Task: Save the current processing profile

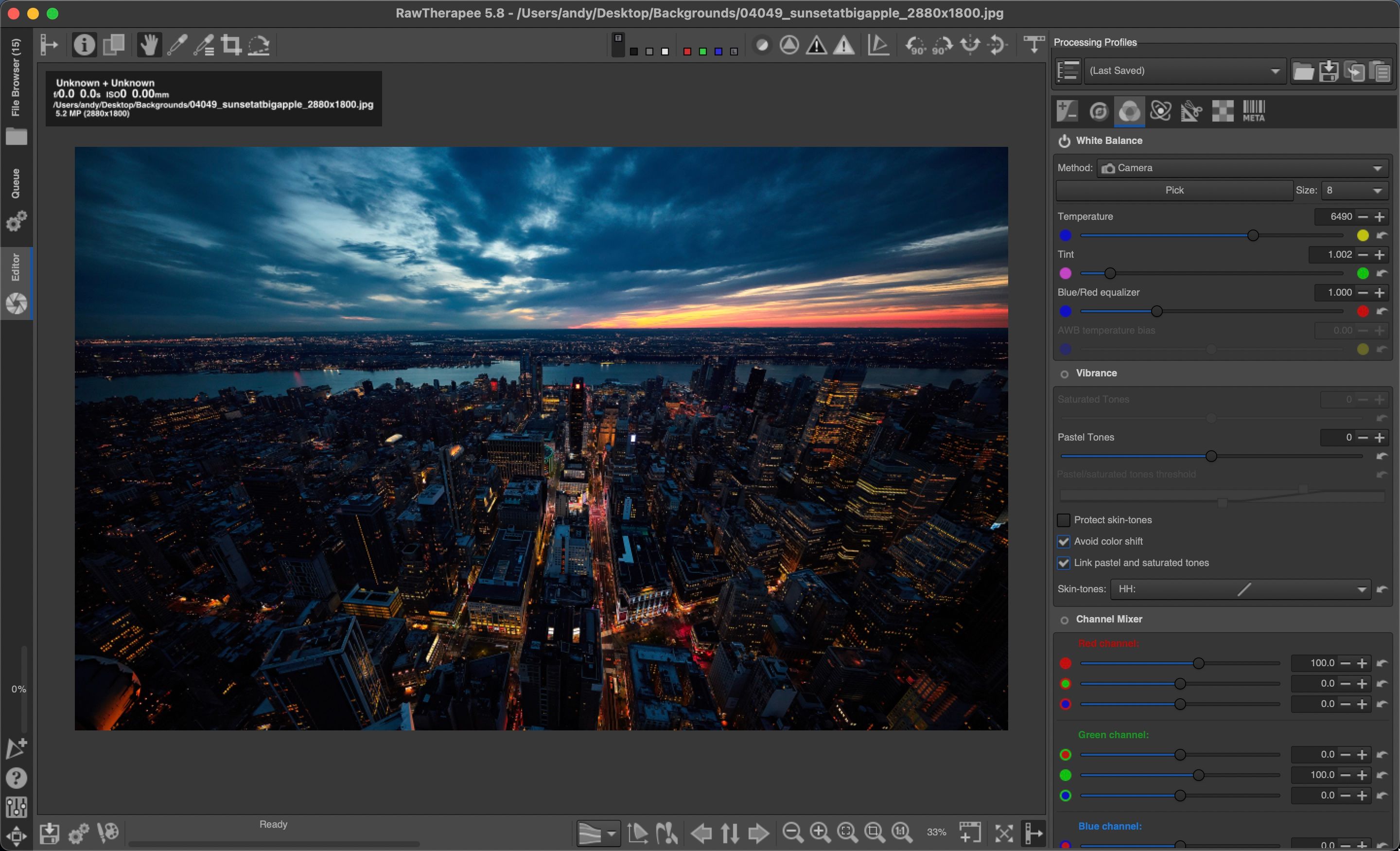Action: click(x=1329, y=71)
